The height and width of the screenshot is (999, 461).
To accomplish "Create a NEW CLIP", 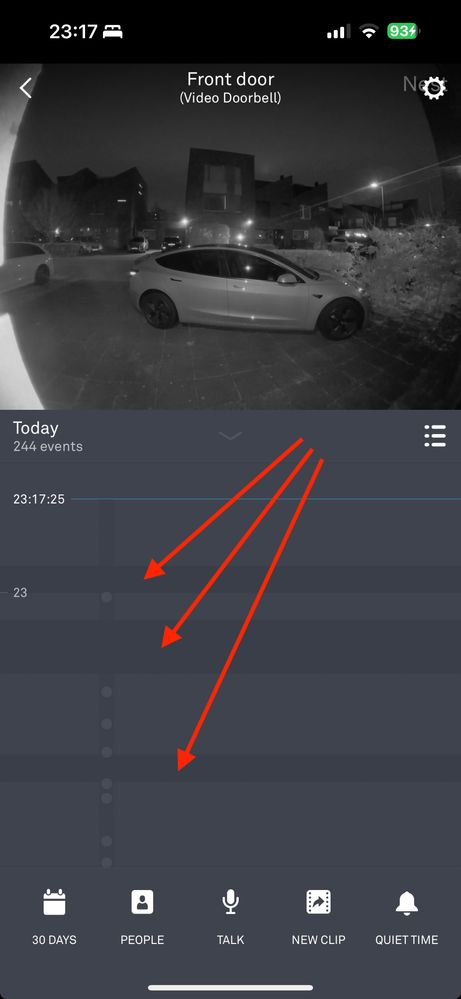I will (x=318, y=902).
